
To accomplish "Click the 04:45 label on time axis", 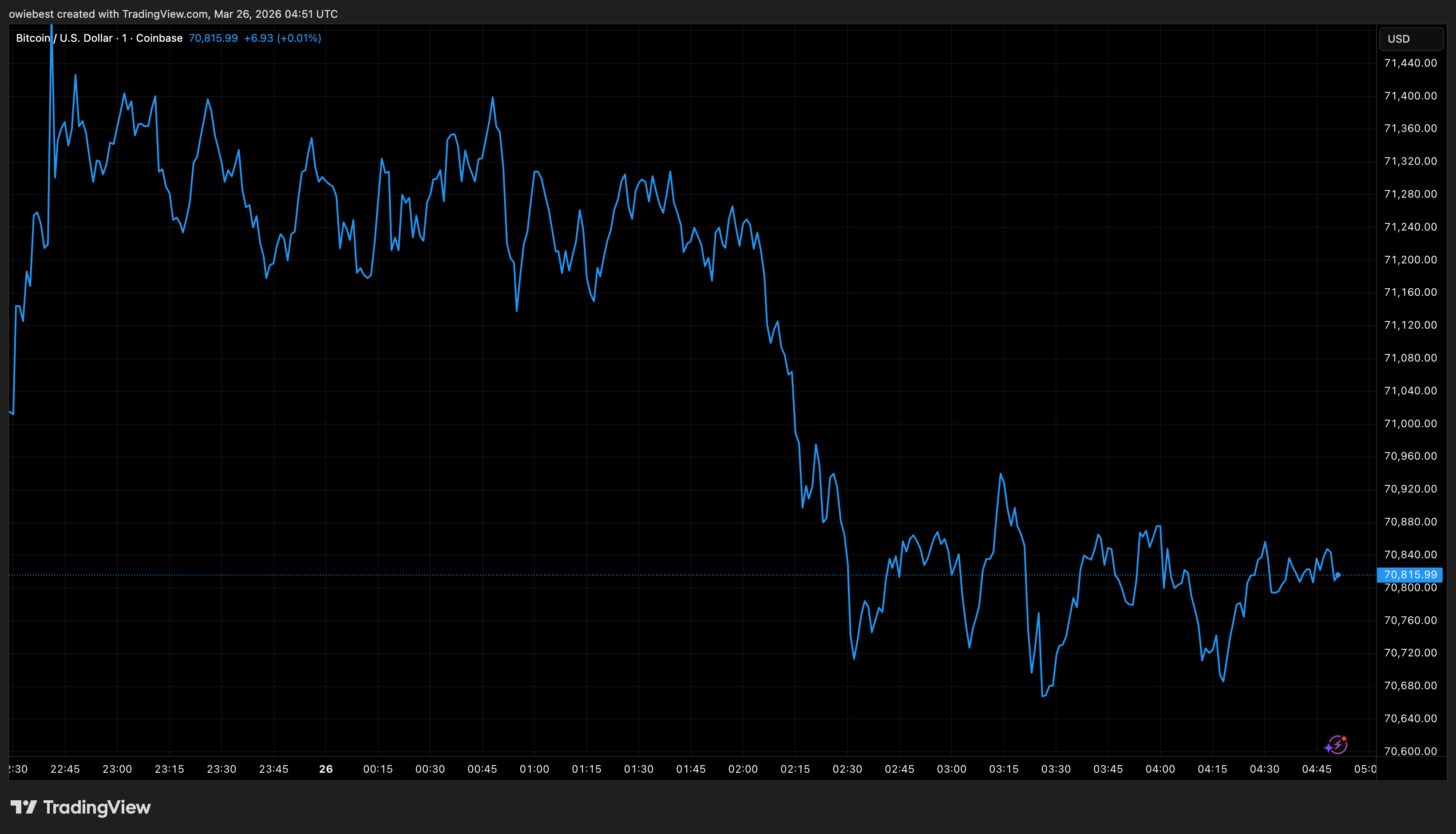I will pos(1316,769).
